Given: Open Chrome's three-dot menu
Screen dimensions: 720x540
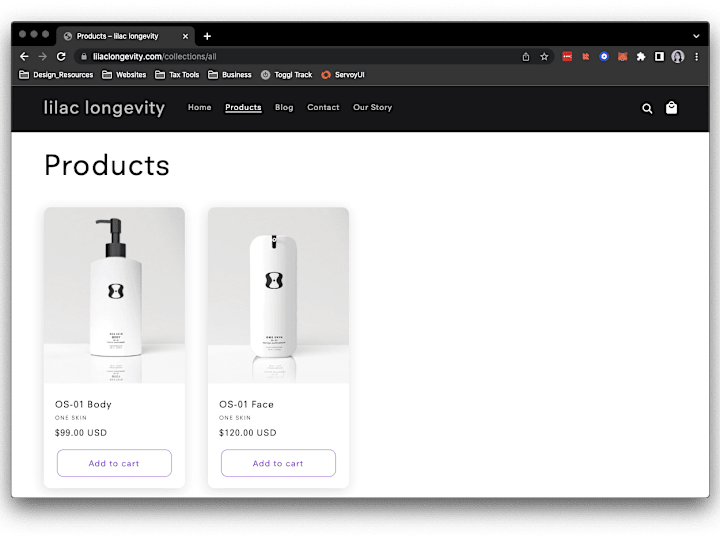Looking at the screenshot, I should (x=697, y=56).
